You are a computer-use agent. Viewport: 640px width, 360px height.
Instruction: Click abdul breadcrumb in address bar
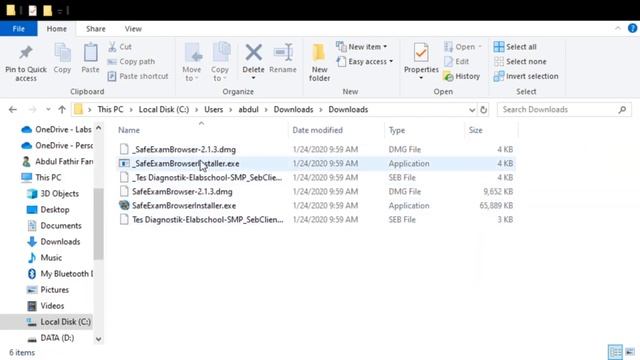(x=249, y=109)
